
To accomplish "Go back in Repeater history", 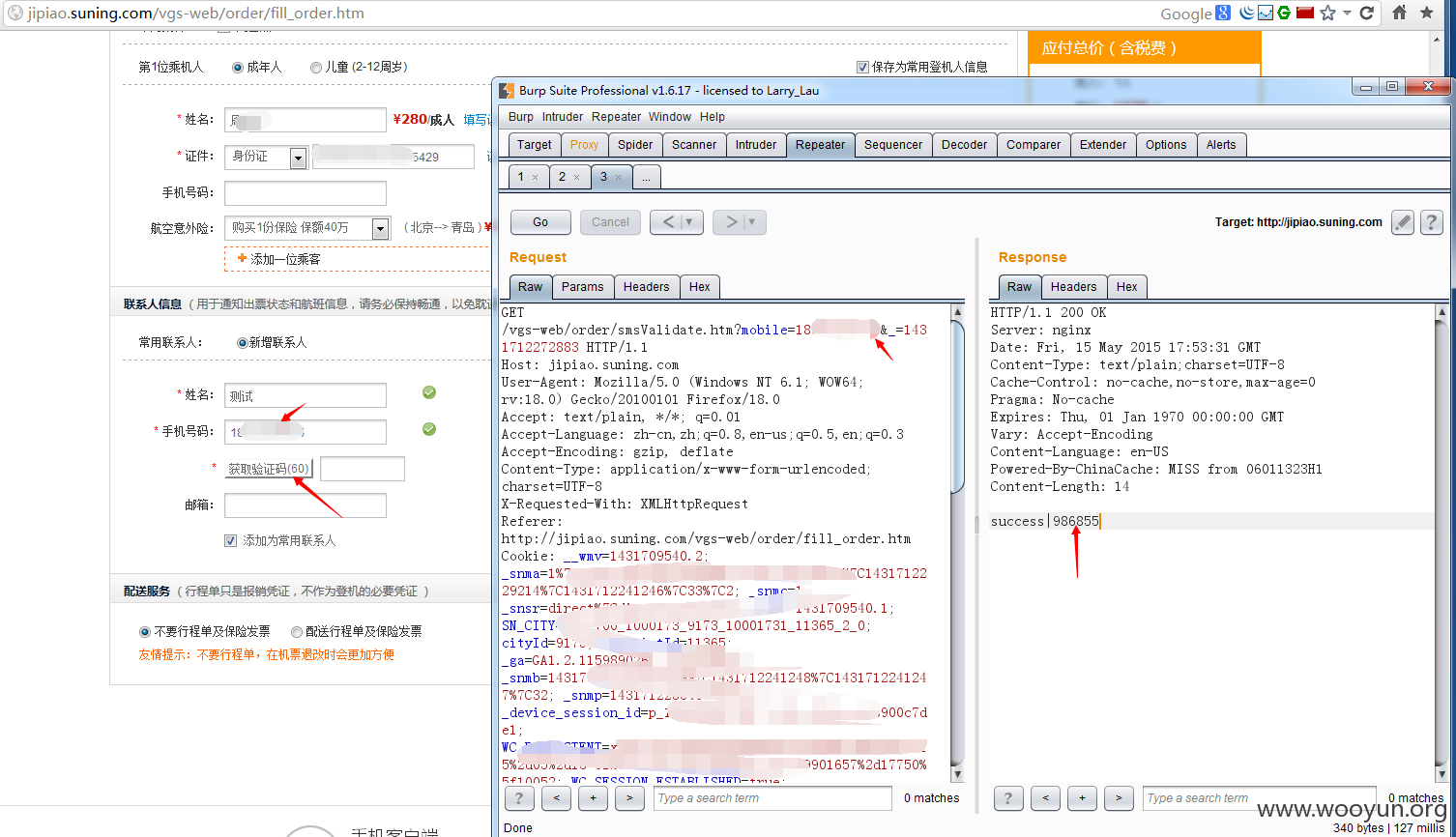I will pos(667,222).
